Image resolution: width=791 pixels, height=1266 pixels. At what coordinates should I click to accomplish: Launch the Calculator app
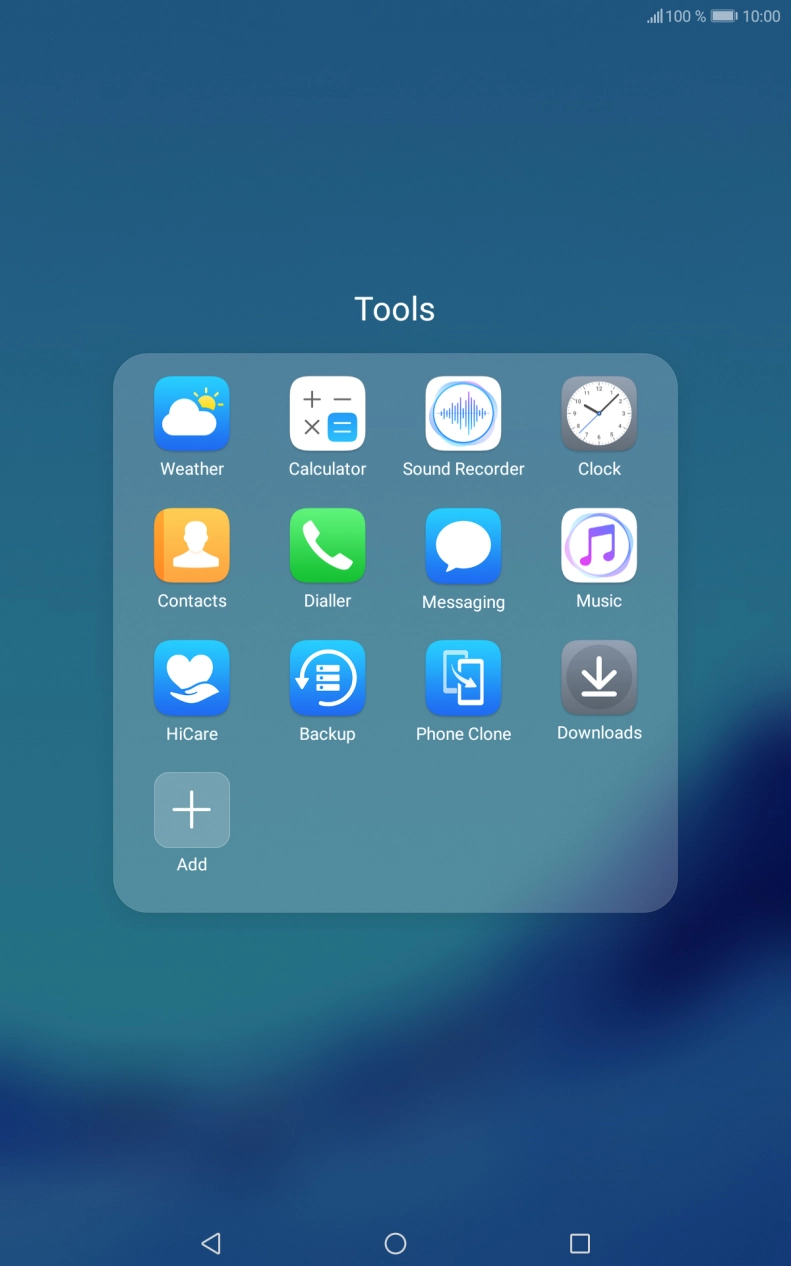coord(327,414)
